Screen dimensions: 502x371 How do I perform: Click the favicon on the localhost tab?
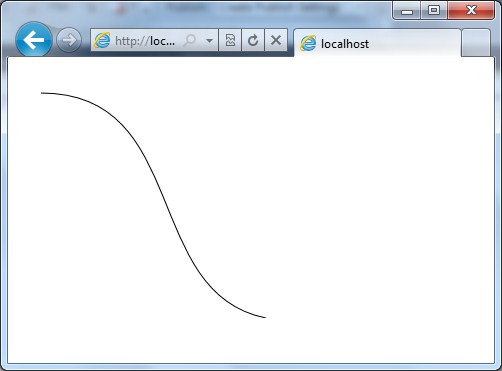(x=308, y=43)
